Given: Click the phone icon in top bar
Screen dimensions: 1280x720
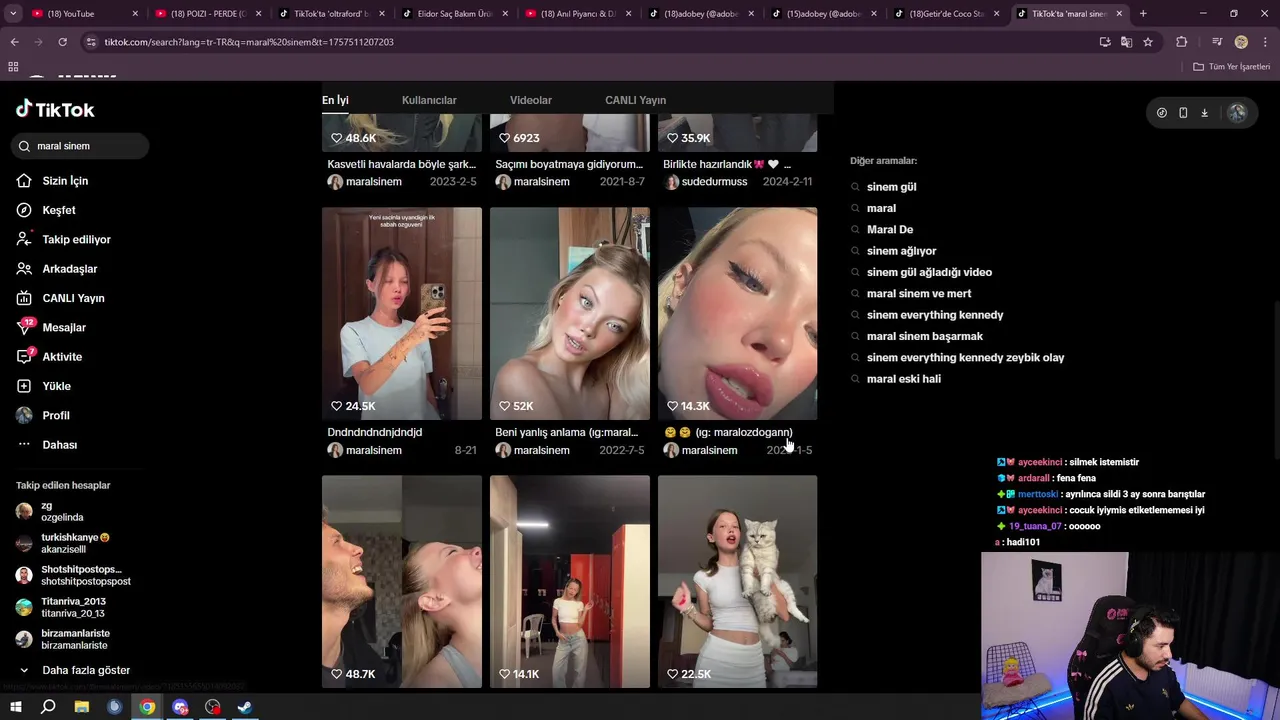Looking at the screenshot, I should (1183, 113).
